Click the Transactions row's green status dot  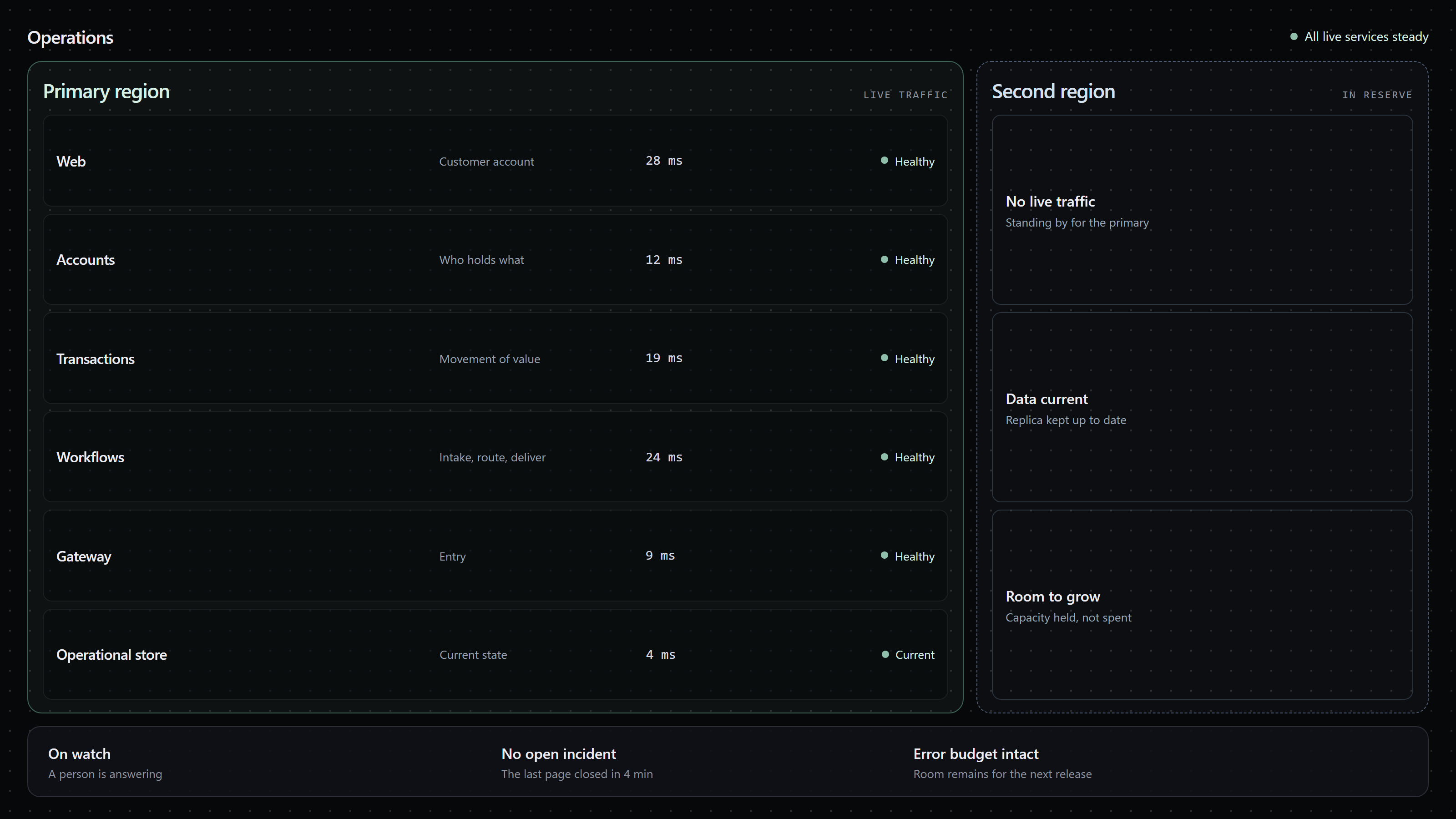(x=884, y=358)
